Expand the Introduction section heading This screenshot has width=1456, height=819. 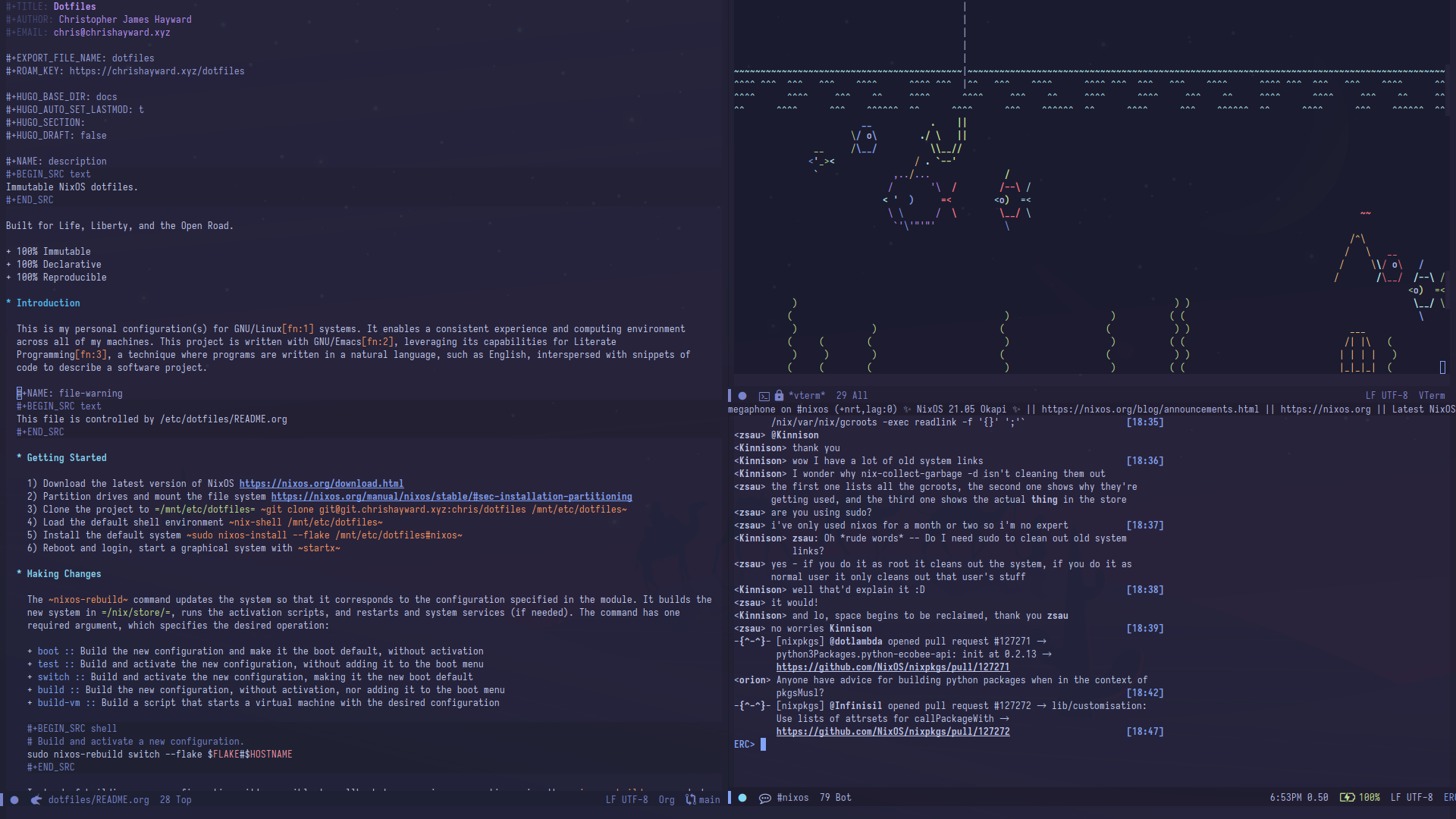pyautogui.click(x=48, y=302)
